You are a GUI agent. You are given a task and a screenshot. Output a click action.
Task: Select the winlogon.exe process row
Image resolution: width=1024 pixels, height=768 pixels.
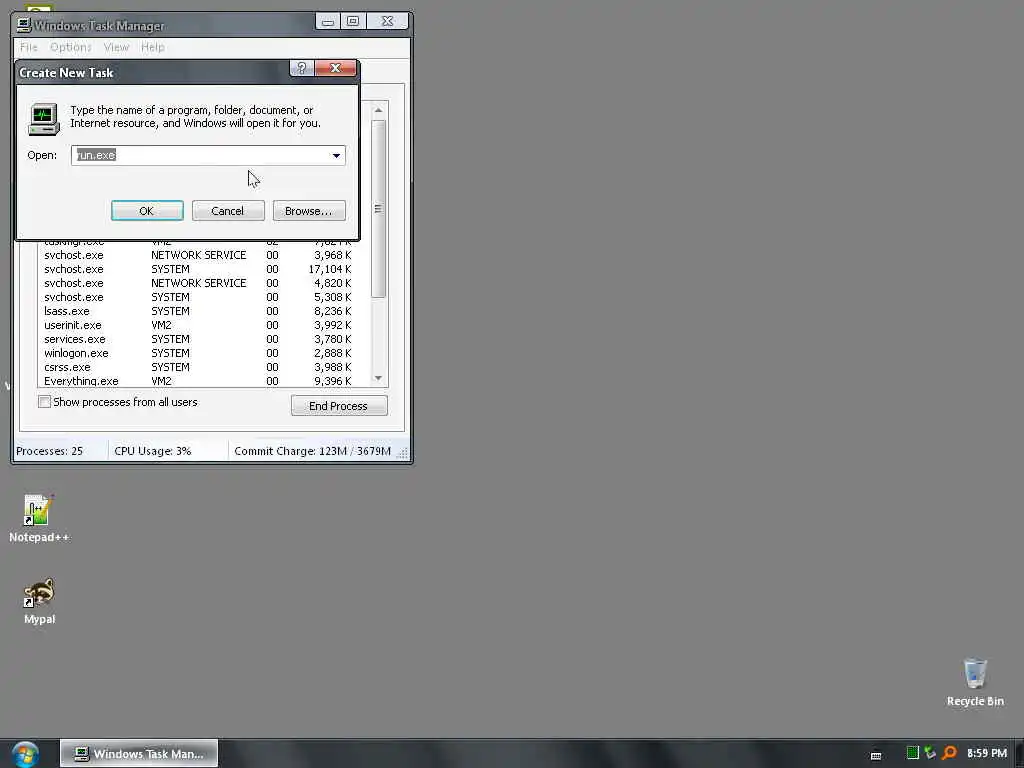tap(199, 353)
